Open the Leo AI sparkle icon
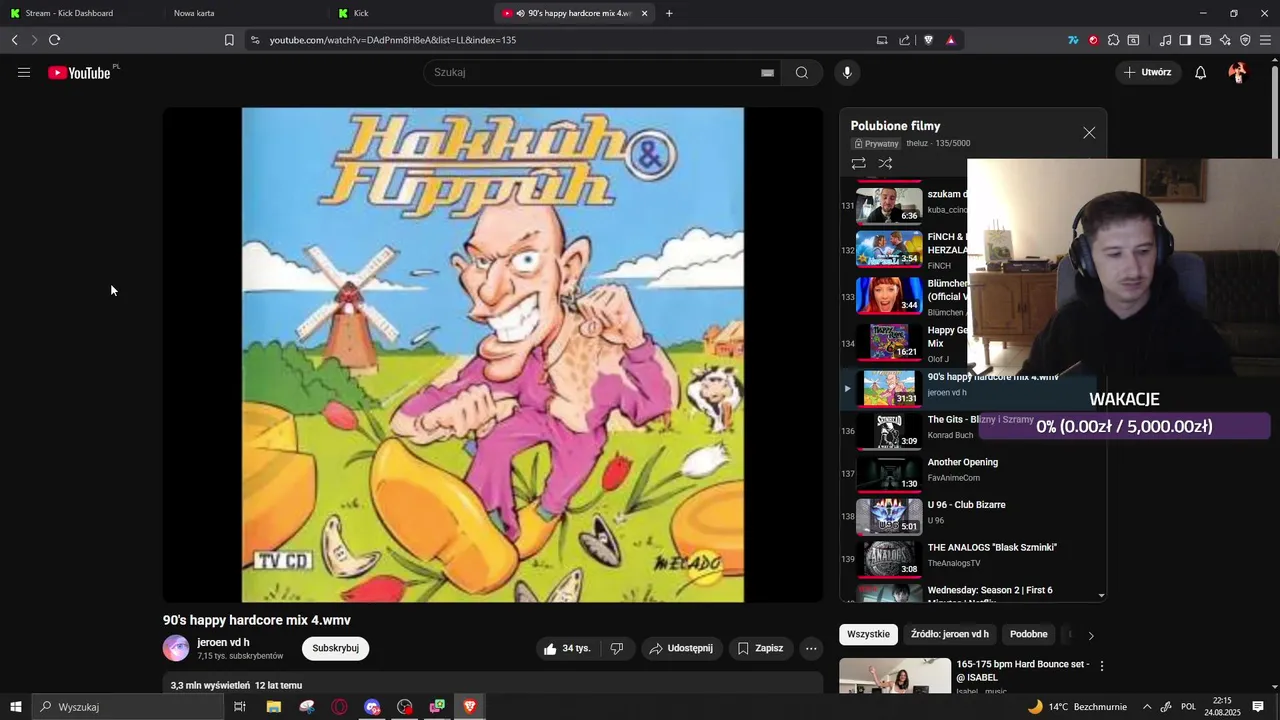1280x720 pixels. click(1225, 40)
